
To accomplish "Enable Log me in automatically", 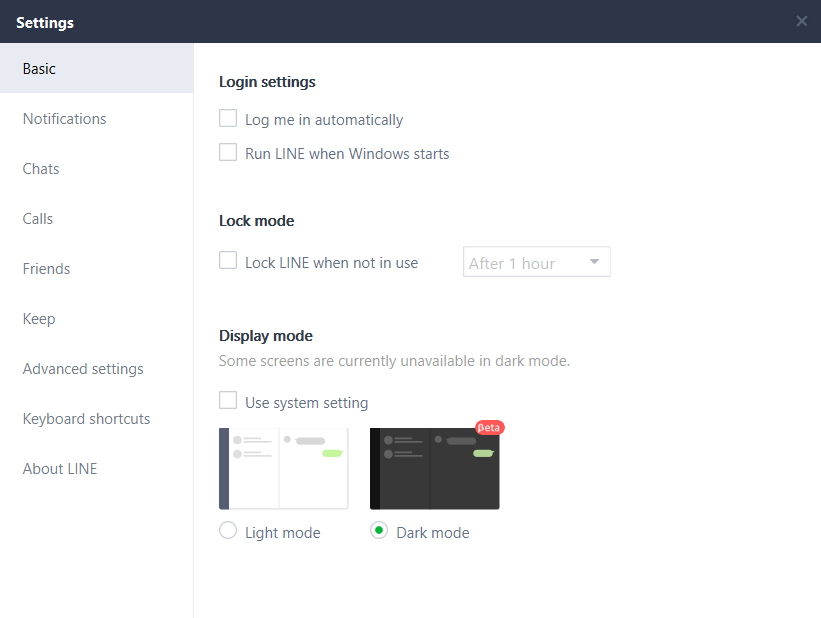I will click(228, 119).
